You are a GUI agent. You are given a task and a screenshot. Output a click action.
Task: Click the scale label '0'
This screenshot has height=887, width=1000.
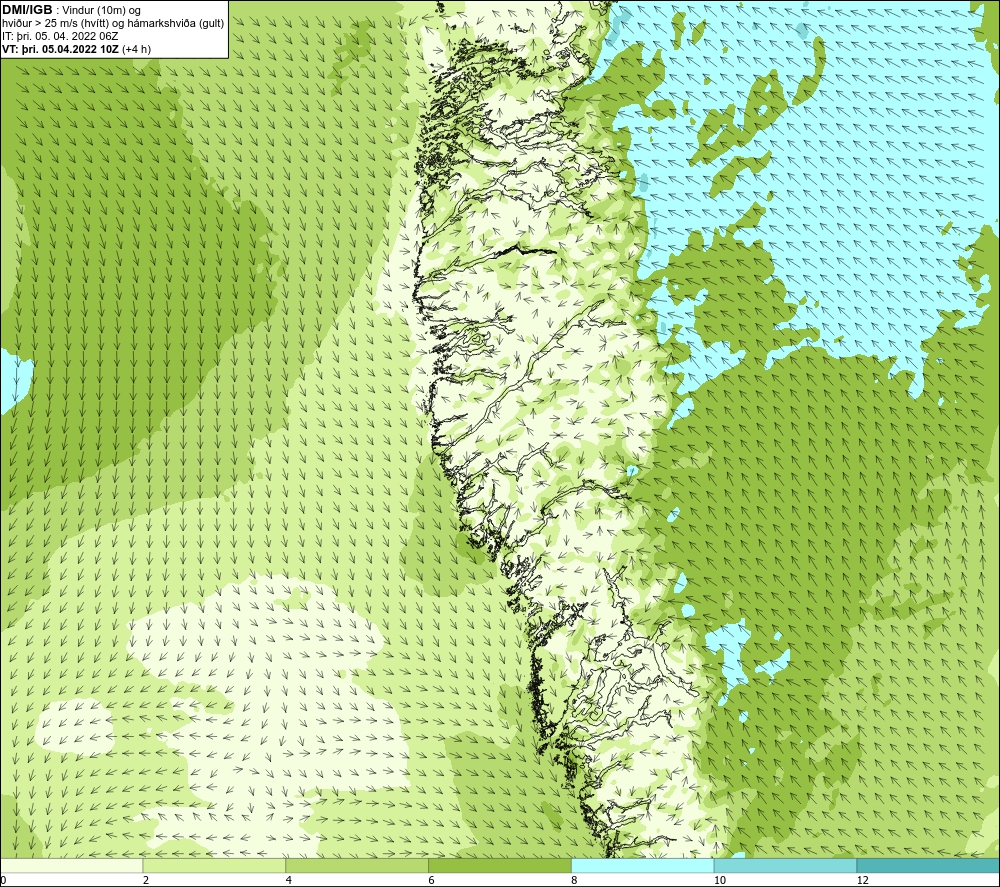(x=4, y=880)
